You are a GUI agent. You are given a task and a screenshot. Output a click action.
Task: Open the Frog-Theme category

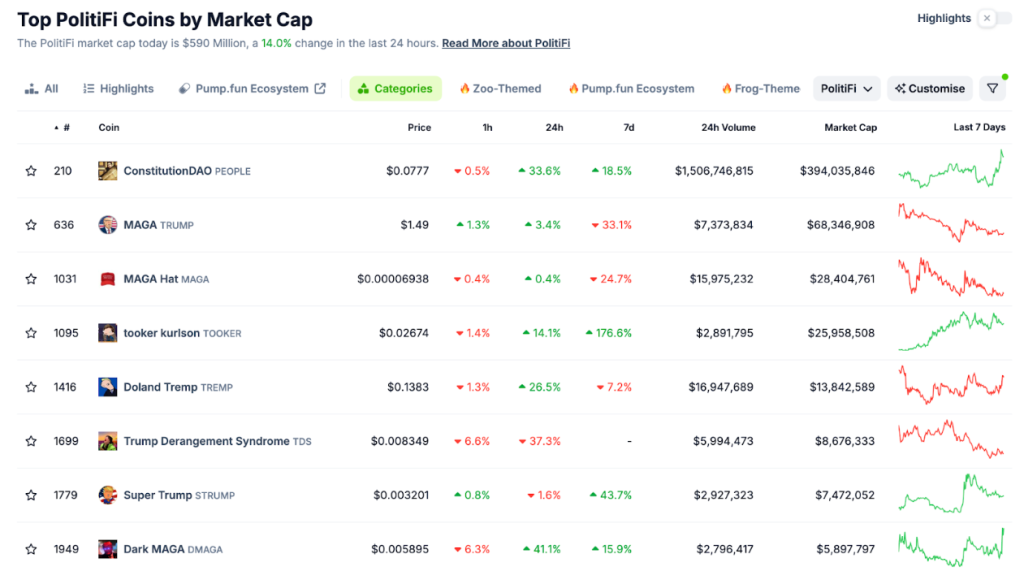click(760, 89)
